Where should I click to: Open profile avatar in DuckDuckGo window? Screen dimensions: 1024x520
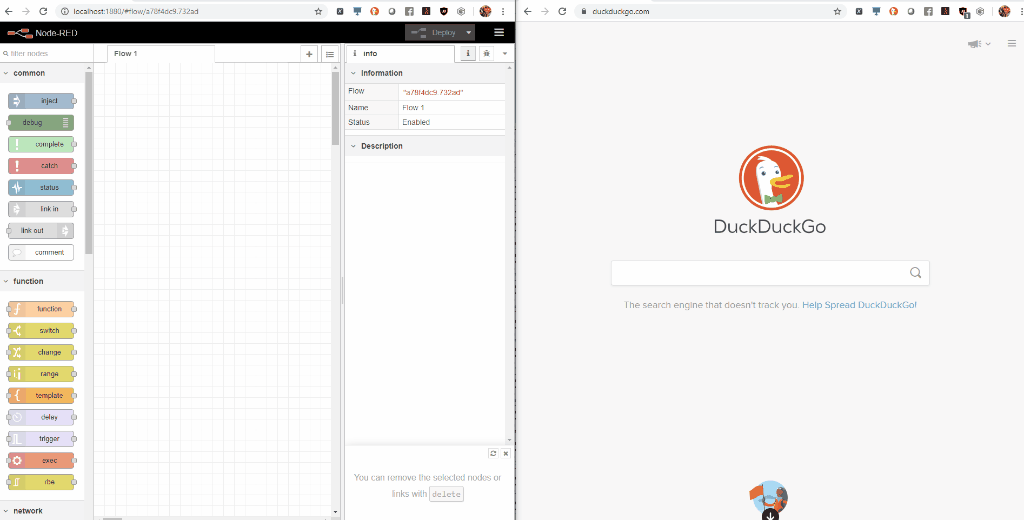coord(1004,11)
